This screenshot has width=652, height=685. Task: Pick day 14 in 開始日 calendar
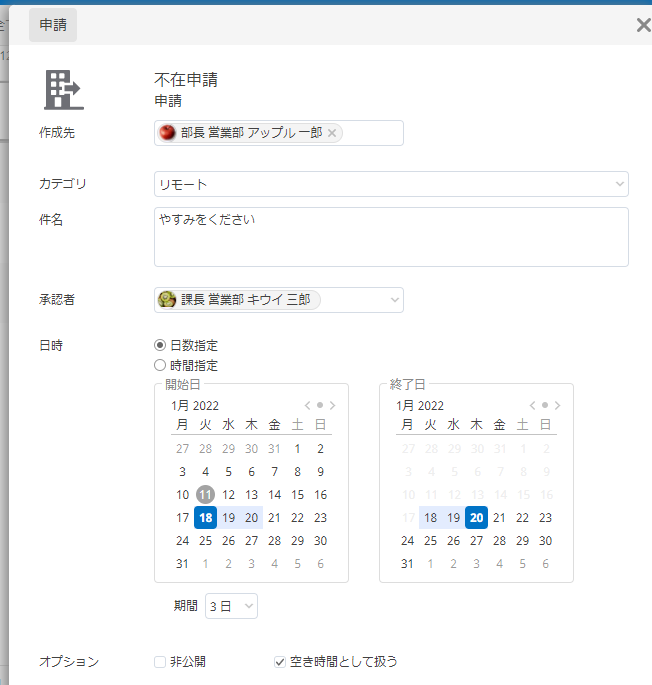[274, 495]
